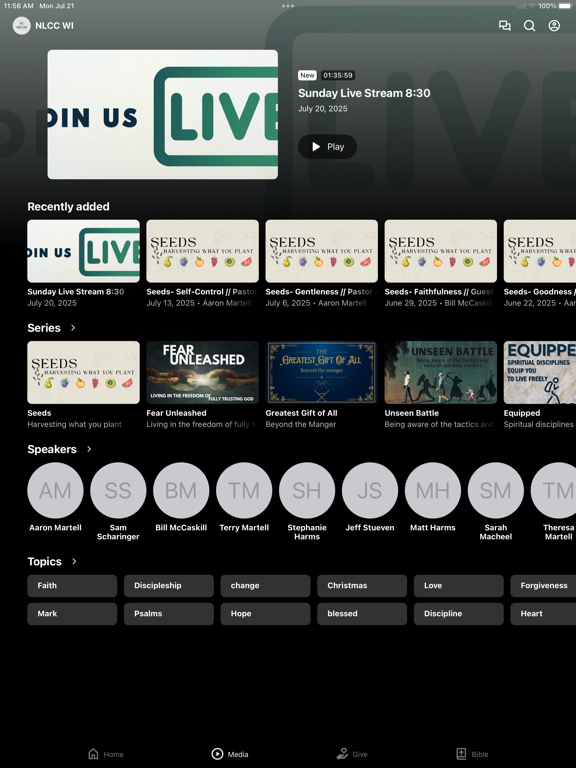
Task: Open Seeds- Self-Control sermon thumbnail
Action: coord(202,251)
